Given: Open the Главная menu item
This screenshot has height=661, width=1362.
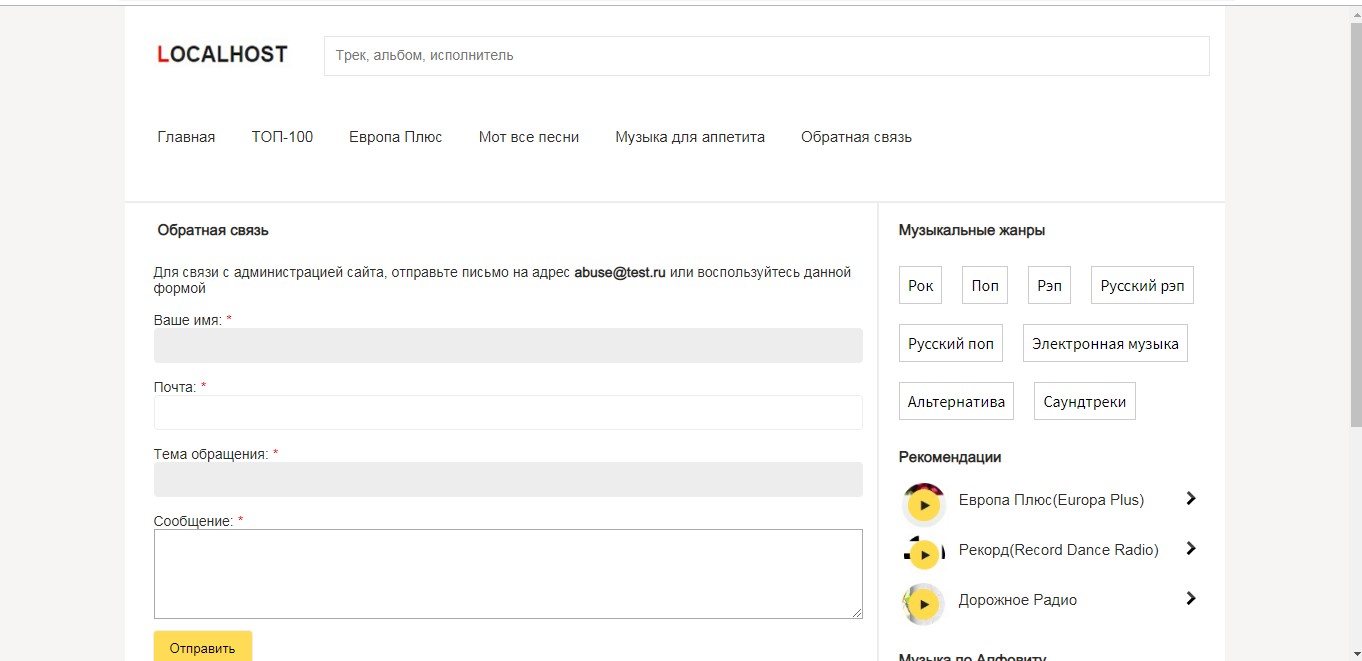Looking at the screenshot, I should point(186,137).
